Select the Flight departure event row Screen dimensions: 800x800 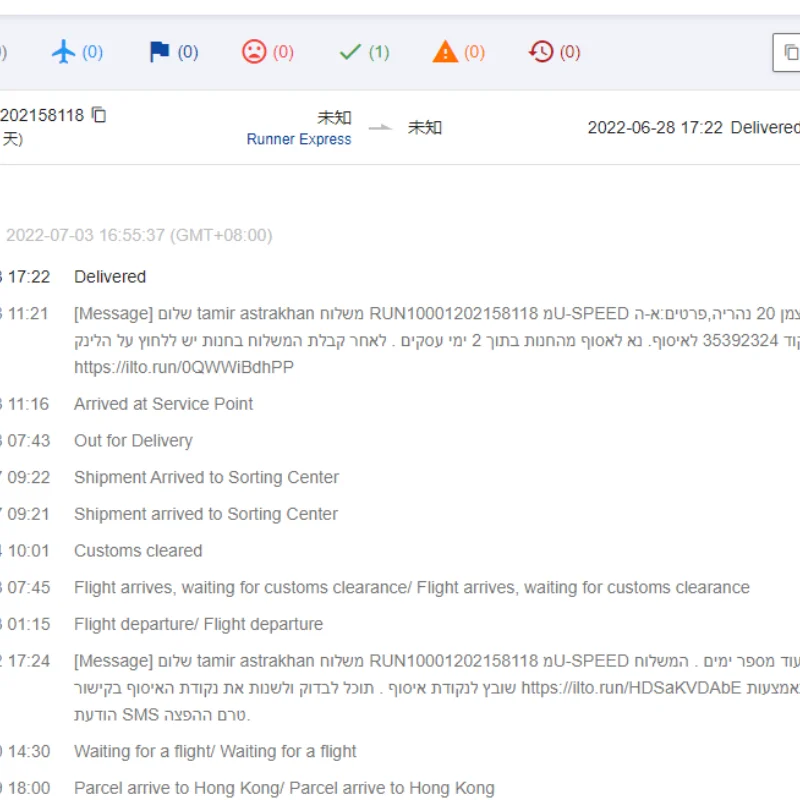pos(161,624)
